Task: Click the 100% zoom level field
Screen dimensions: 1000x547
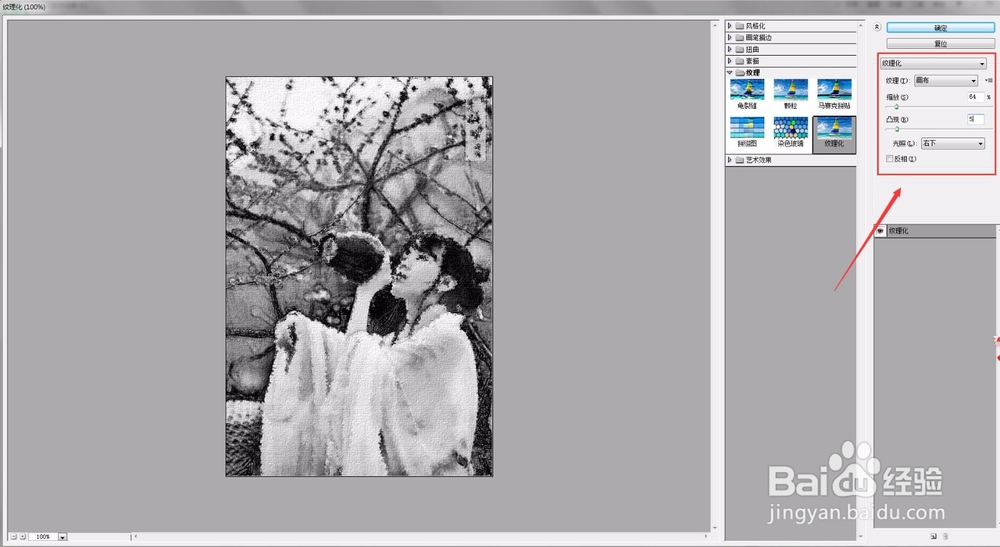Action: pyautogui.click(x=43, y=537)
